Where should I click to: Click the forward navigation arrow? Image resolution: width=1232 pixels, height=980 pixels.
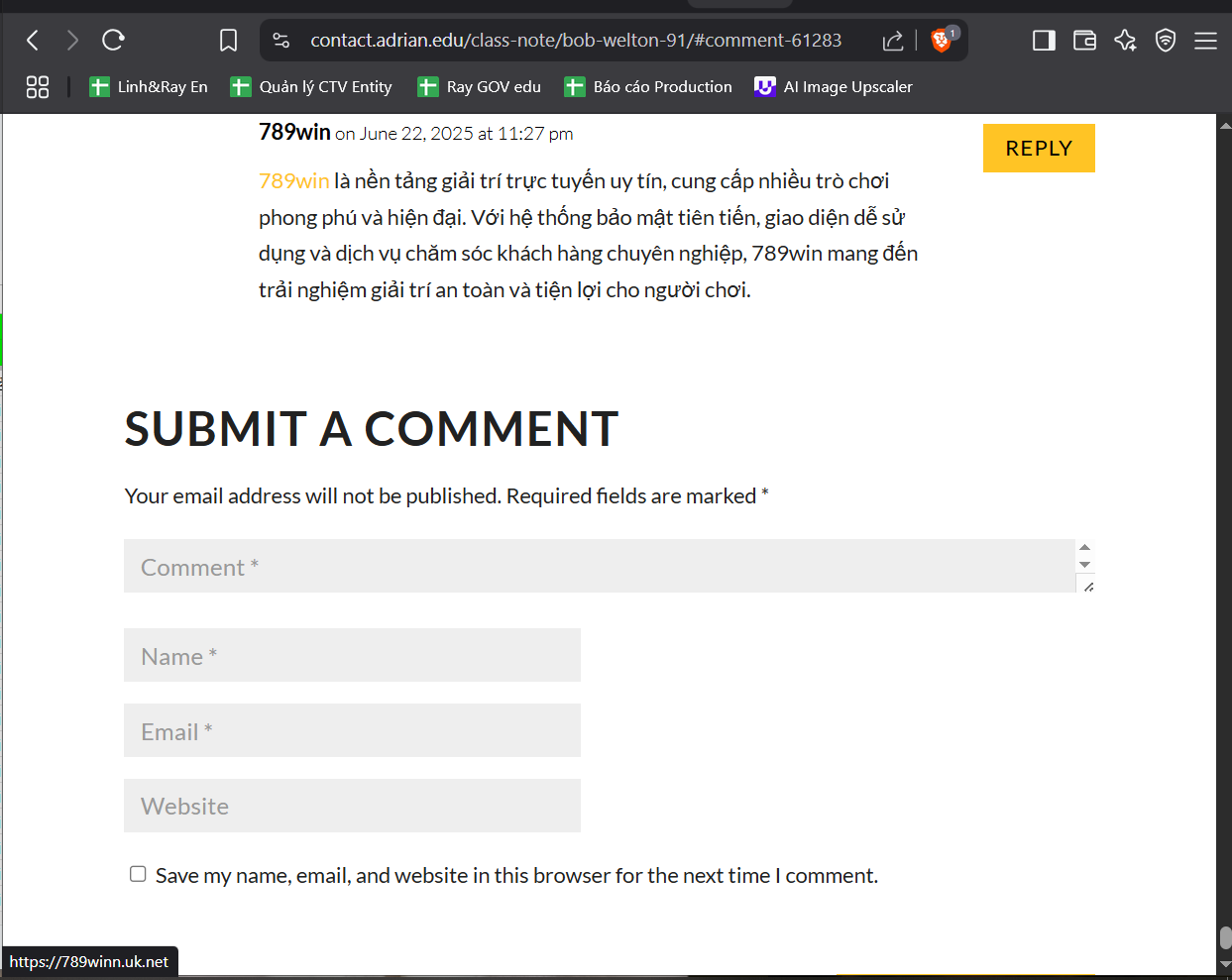(72, 40)
